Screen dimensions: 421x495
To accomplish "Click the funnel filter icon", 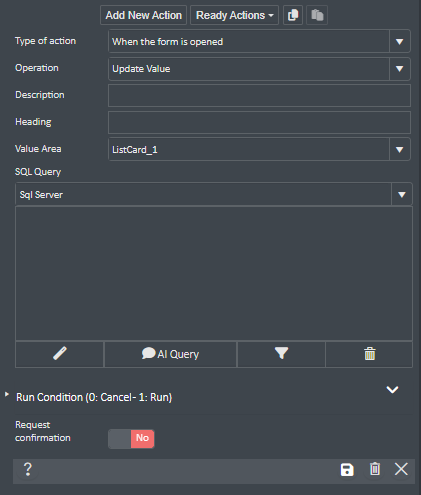I will point(281,354).
